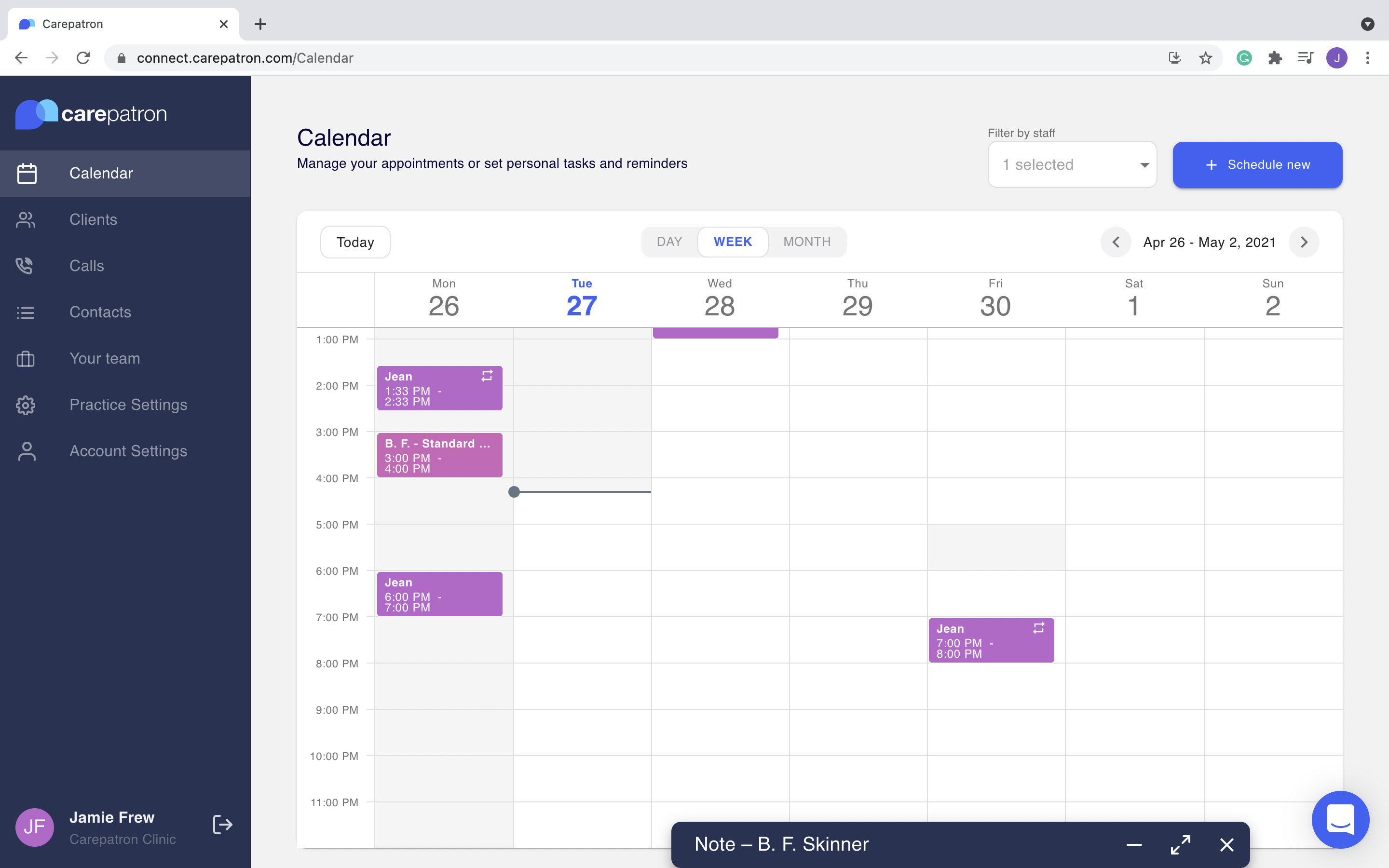This screenshot has width=1389, height=868.
Task: Open Account Settings
Action: [x=128, y=451]
